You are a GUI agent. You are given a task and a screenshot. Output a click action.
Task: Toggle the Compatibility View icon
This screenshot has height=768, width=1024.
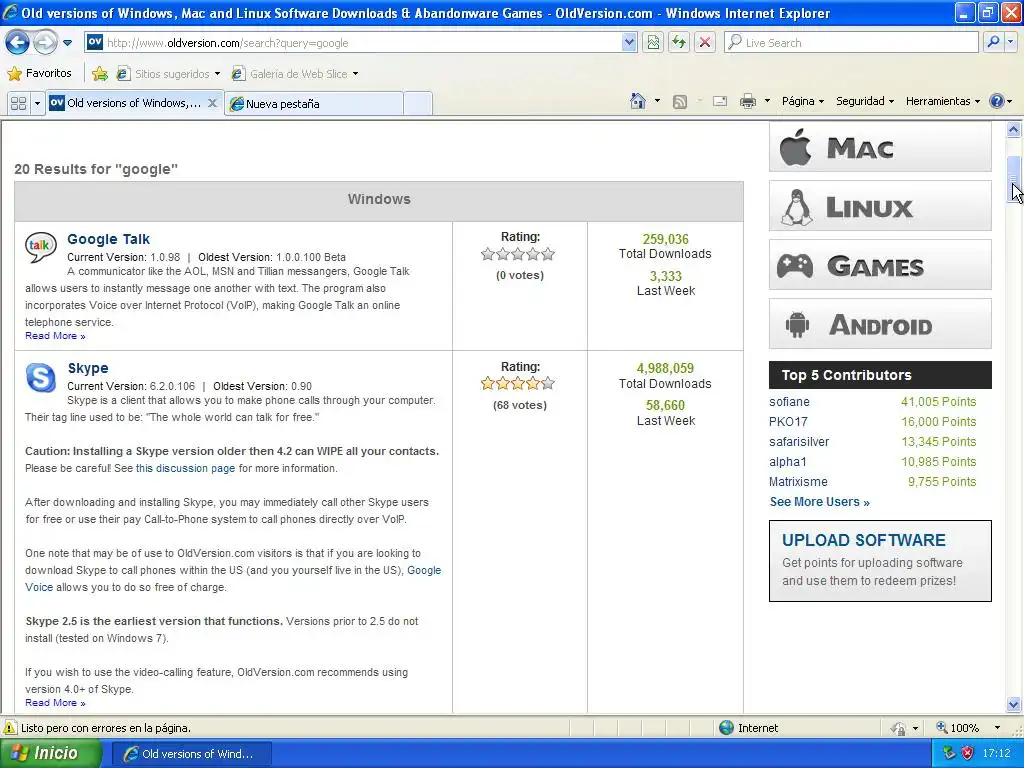(x=653, y=43)
